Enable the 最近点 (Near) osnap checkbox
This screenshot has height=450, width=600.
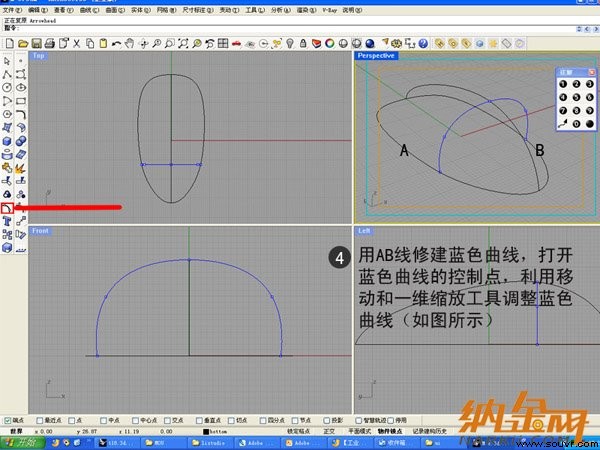[x=40, y=420]
